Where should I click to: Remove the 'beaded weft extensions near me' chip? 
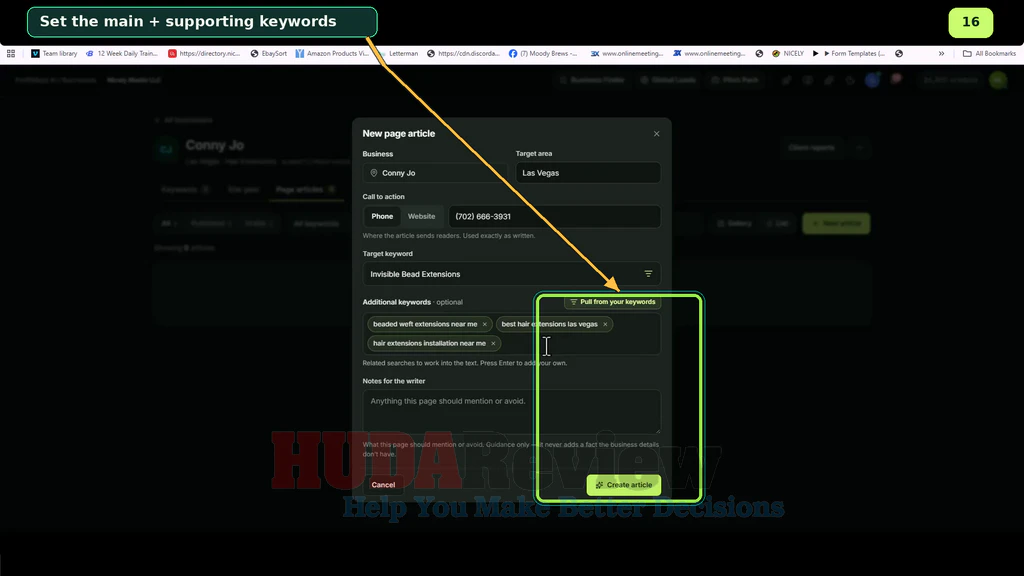coord(485,325)
